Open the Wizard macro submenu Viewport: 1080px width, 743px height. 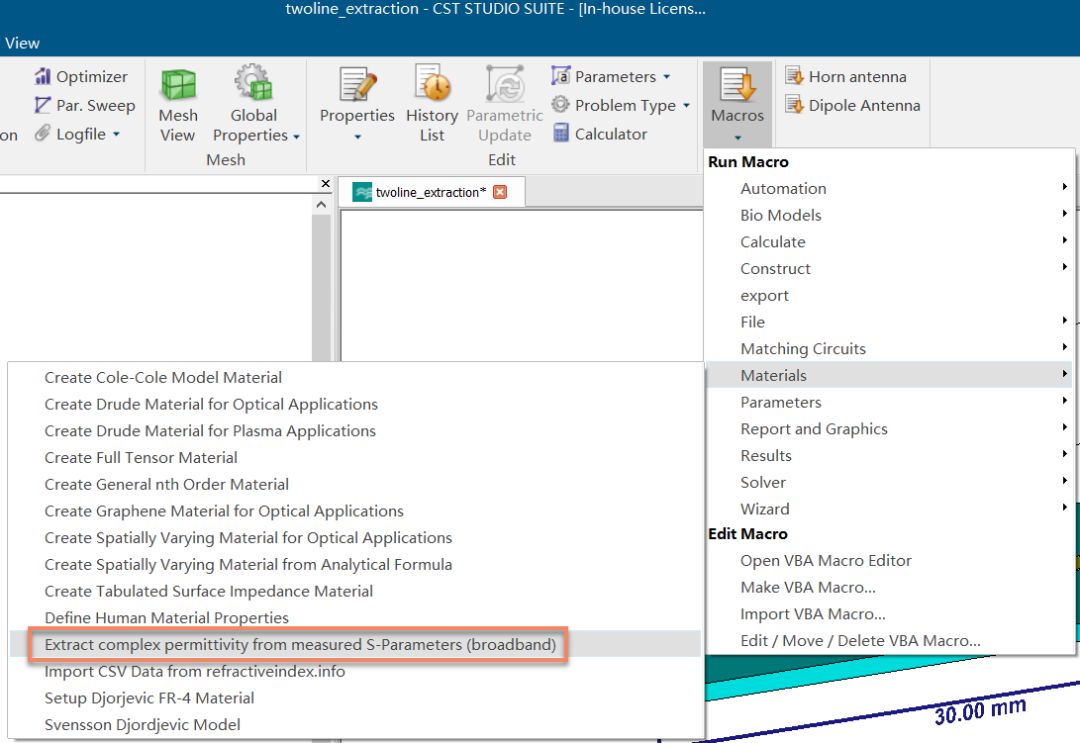pyautogui.click(x=889, y=509)
